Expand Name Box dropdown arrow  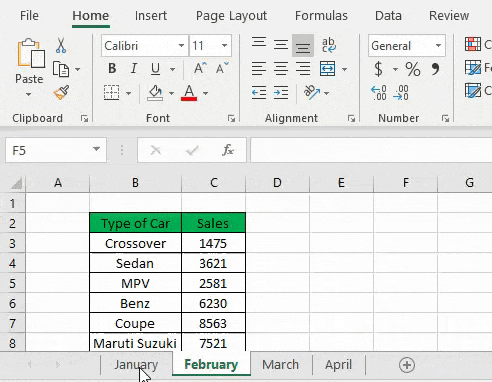(96, 149)
